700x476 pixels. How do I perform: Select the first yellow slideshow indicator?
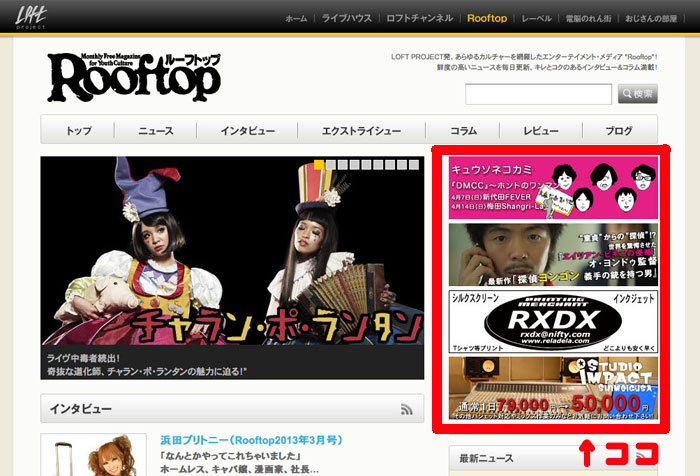coord(319,165)
